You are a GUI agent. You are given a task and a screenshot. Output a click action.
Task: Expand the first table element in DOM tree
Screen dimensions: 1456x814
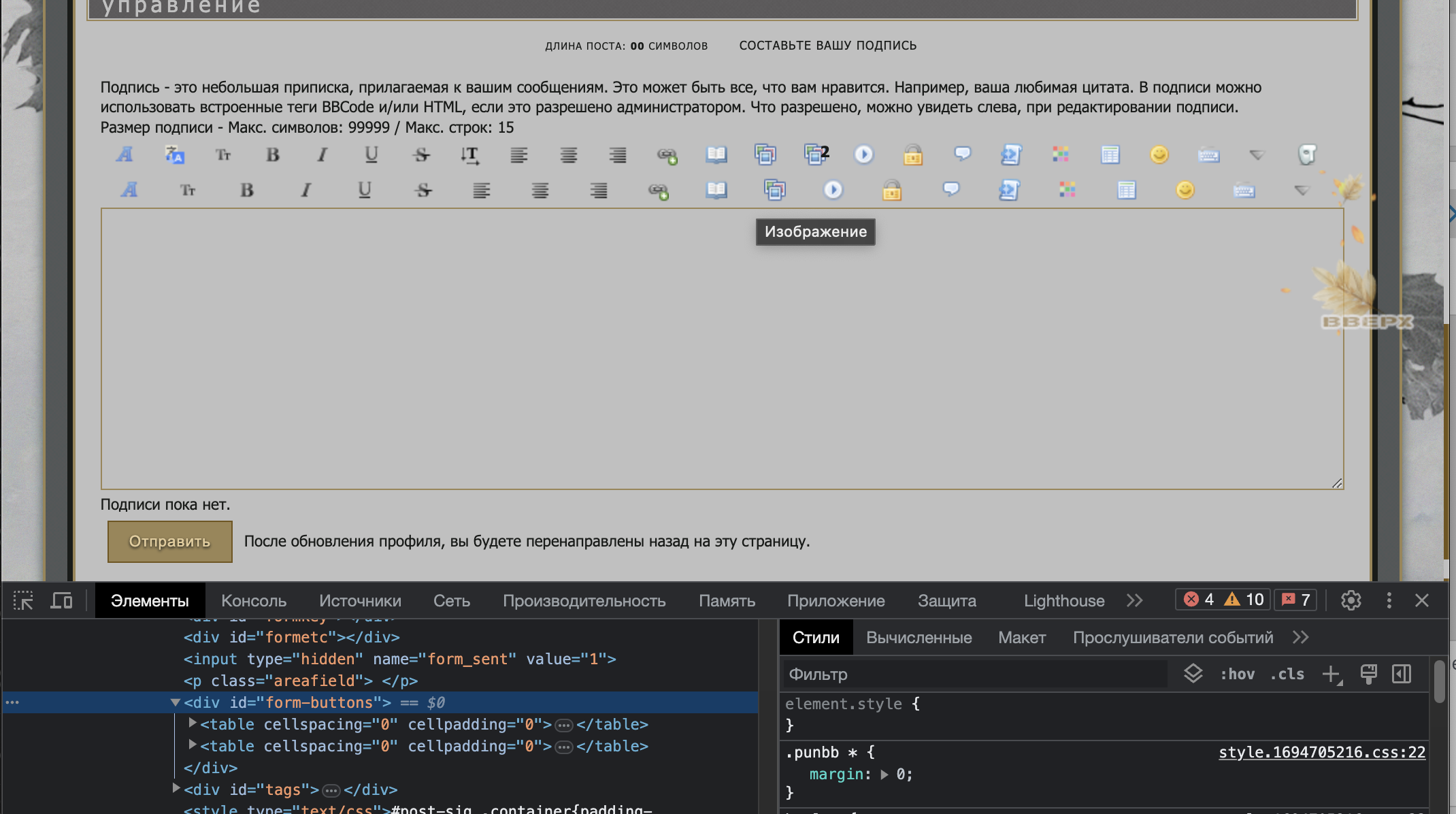click(193, 723)
